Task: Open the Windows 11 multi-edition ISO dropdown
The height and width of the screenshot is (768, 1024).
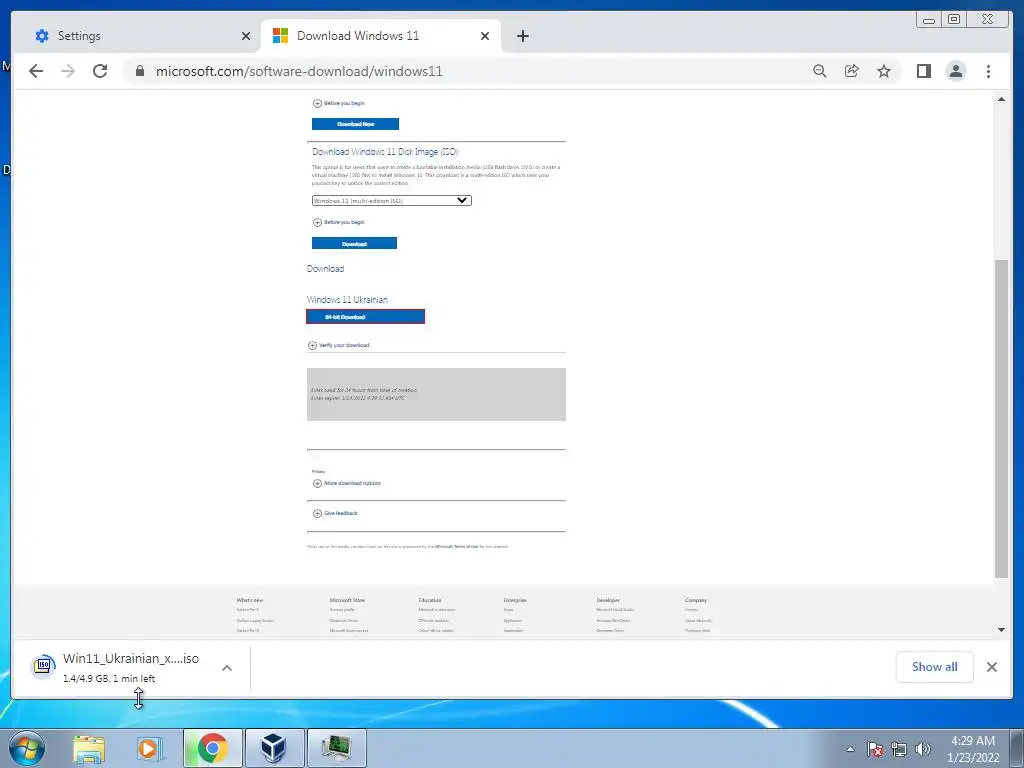Action: point(391,200)
